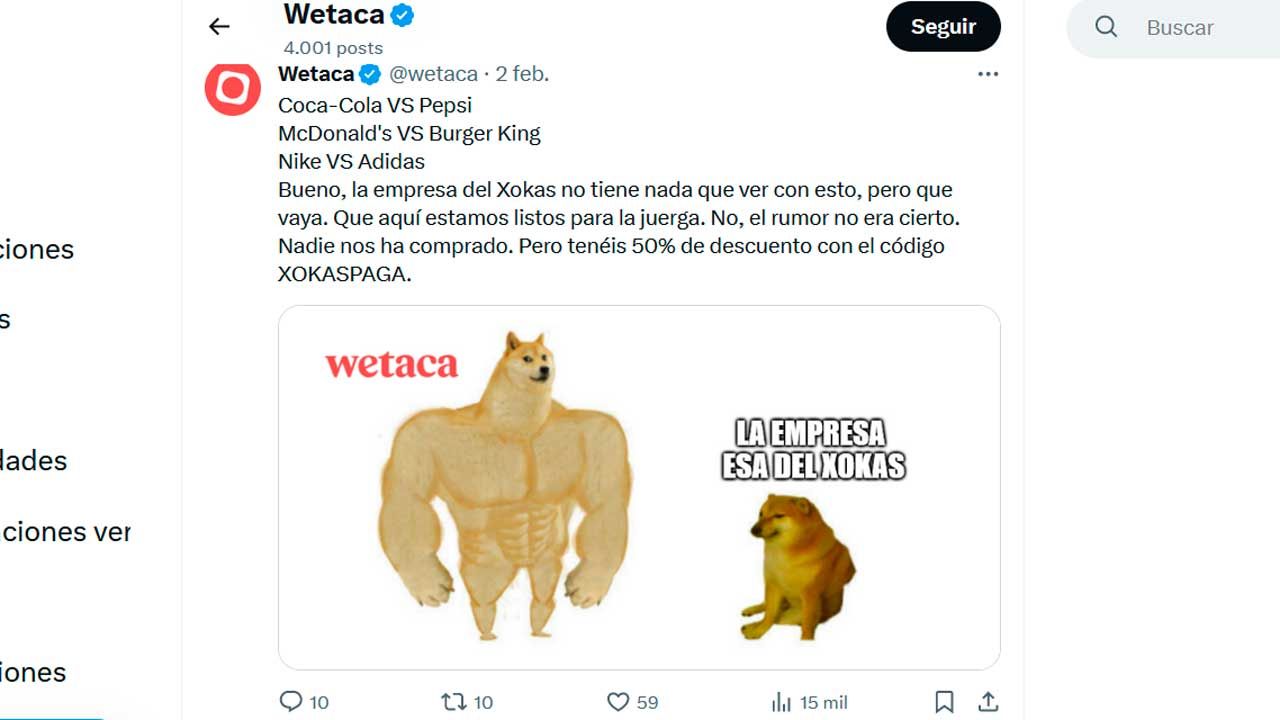The width and height of the screenshot is (1280, 720).
Task: Click the magnifying glass search icon
Action: 1106,27
